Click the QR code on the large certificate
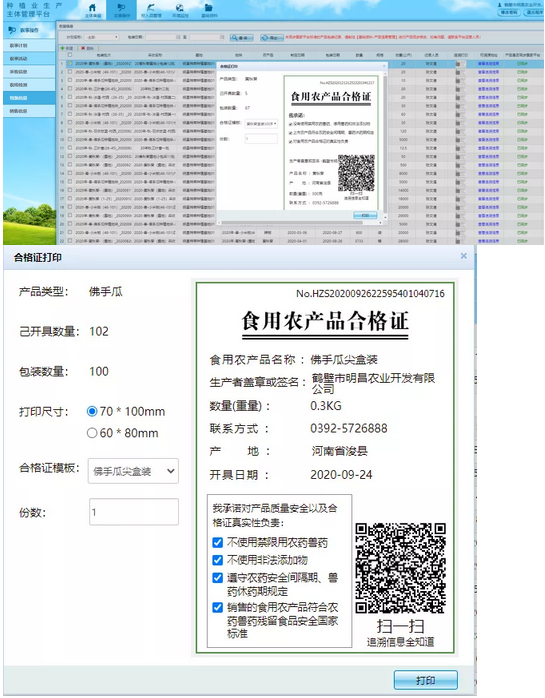Image resolution: width=545 pixels, height=698 pixels. click(400, 568)
